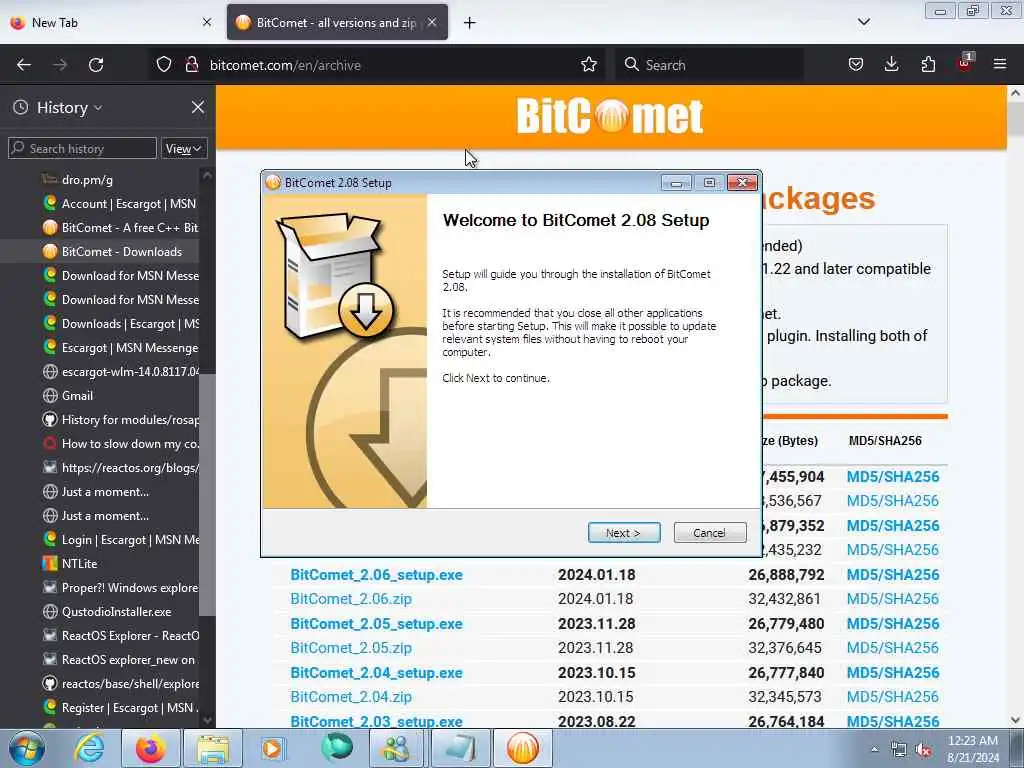Bookmark this page with star icon
Viewport: 1024px width, 768px height.
pos(588,65)
